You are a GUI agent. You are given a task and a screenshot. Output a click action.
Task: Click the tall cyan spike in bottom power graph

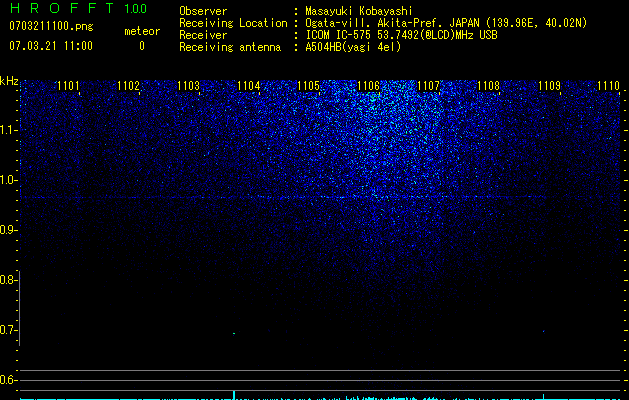tap(234, 394)
